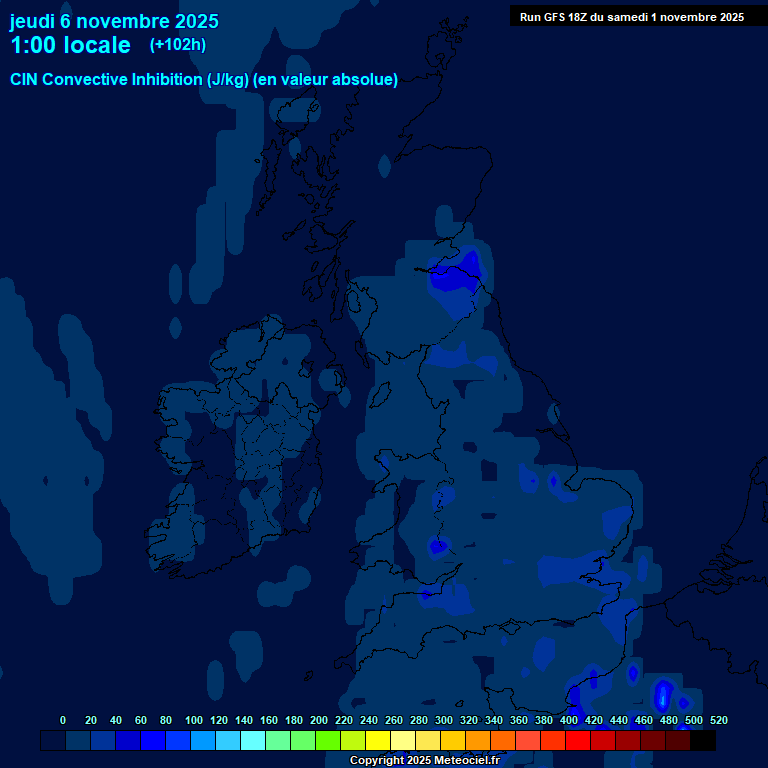Click the date title jeudi 6 novembre 2025

[114, 21]
